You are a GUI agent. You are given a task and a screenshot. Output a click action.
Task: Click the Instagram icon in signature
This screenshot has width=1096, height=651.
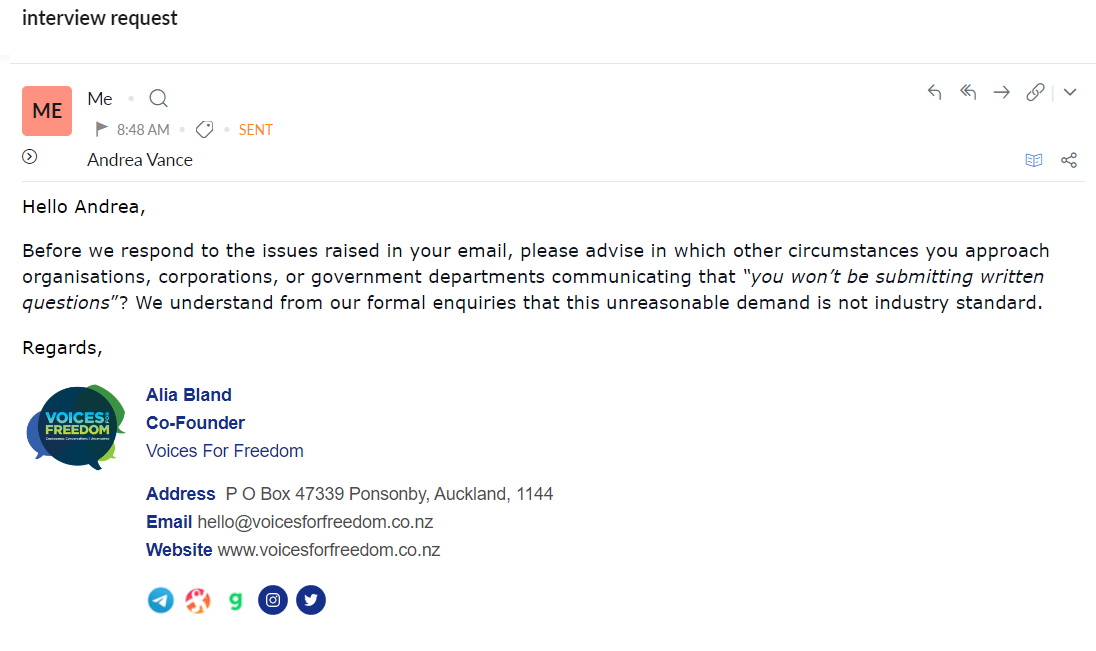click(x=273, y=600)
